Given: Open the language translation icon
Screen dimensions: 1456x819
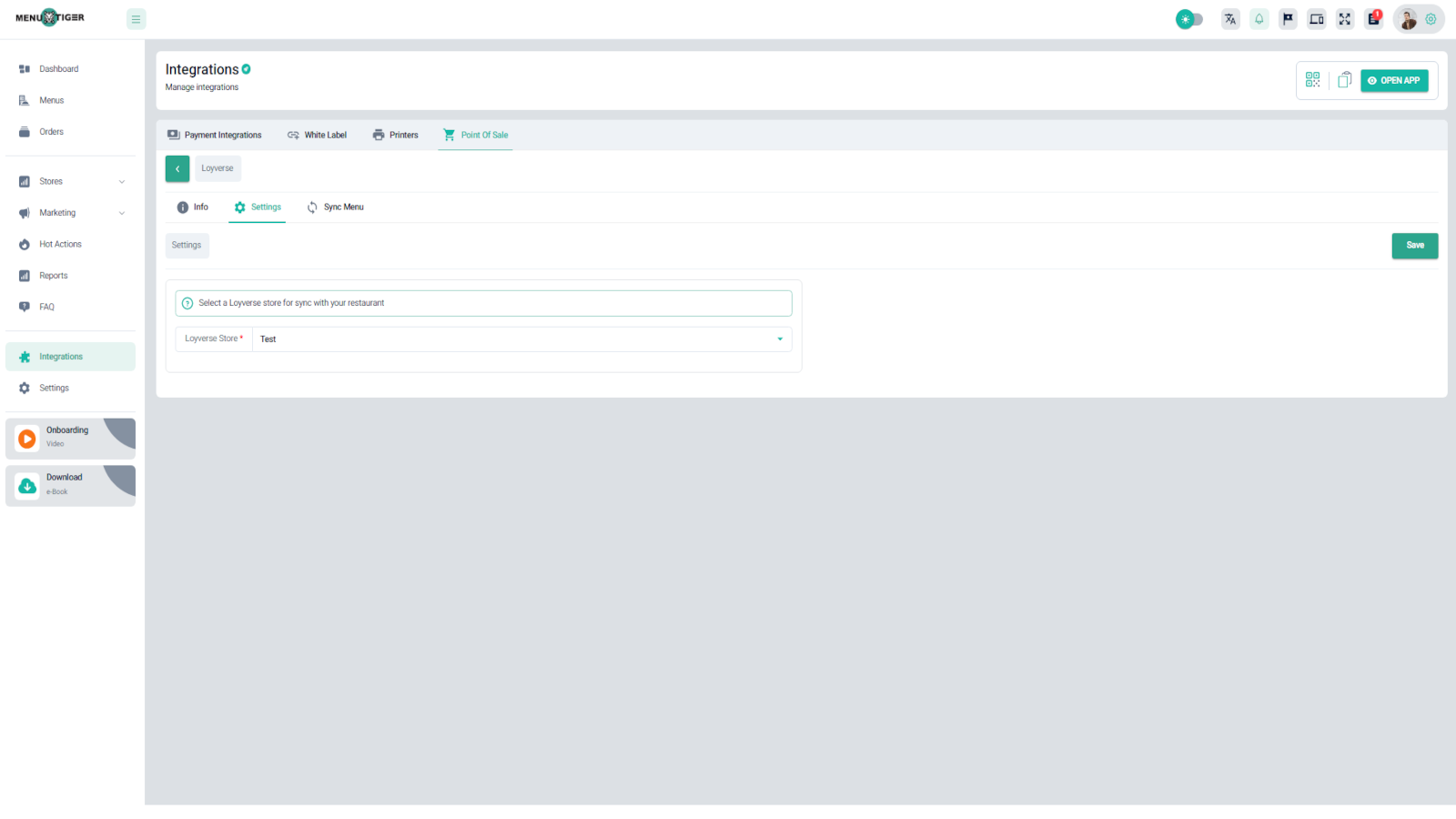Looking at the screenshot, I should (1230, 19).
